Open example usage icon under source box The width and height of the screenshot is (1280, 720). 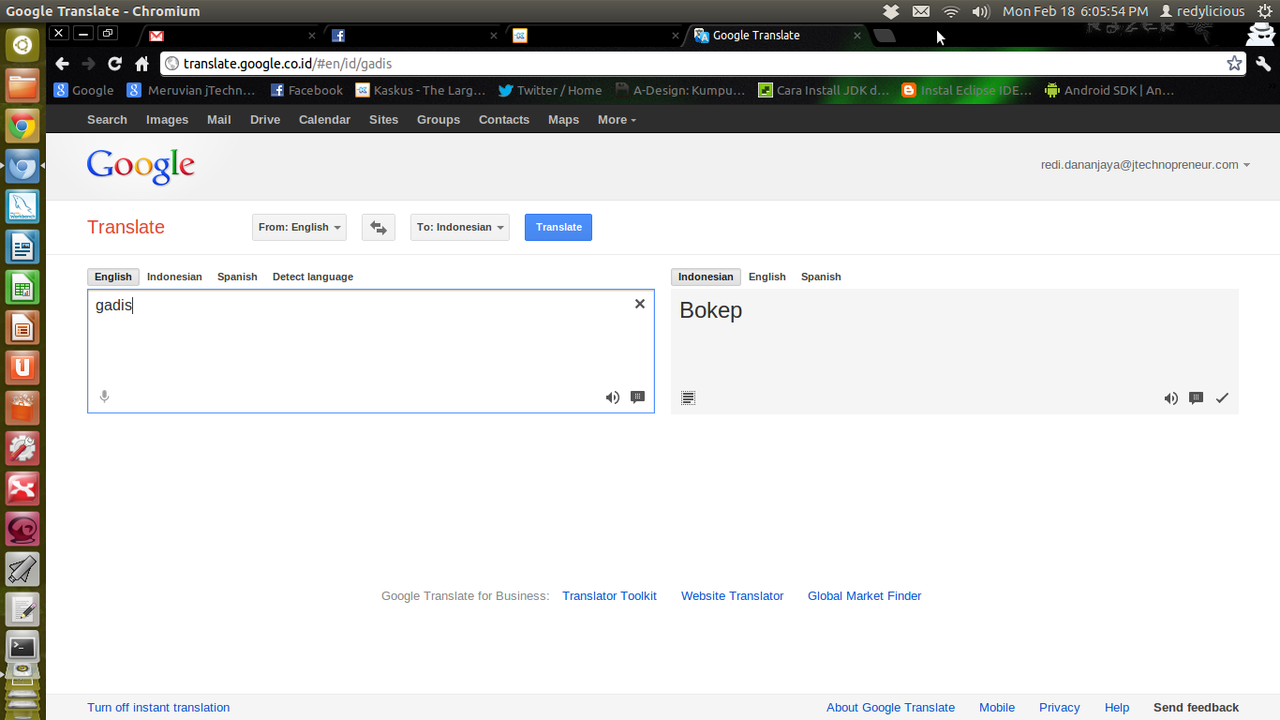pos(638,397)
